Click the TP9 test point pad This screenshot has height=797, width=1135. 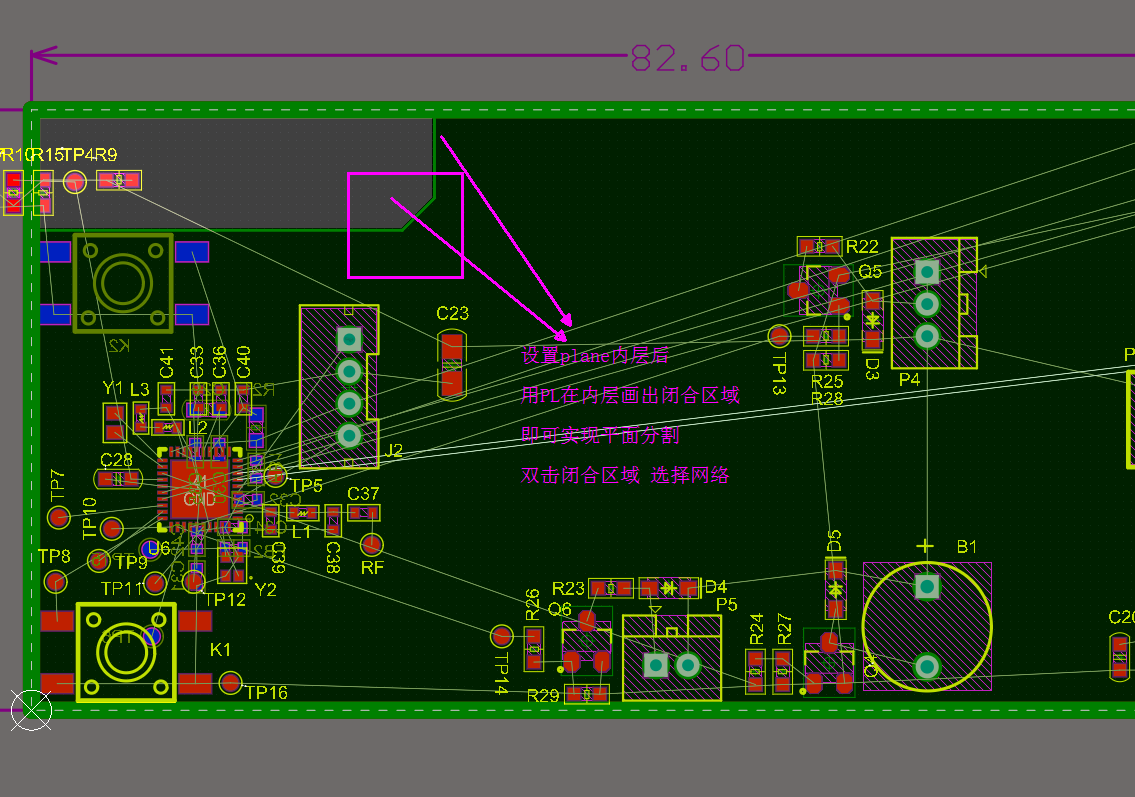click(x=98, y=560)
